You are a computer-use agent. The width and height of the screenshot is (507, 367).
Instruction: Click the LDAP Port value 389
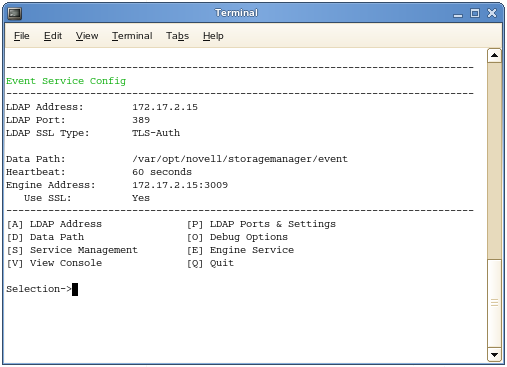point(141,120)
